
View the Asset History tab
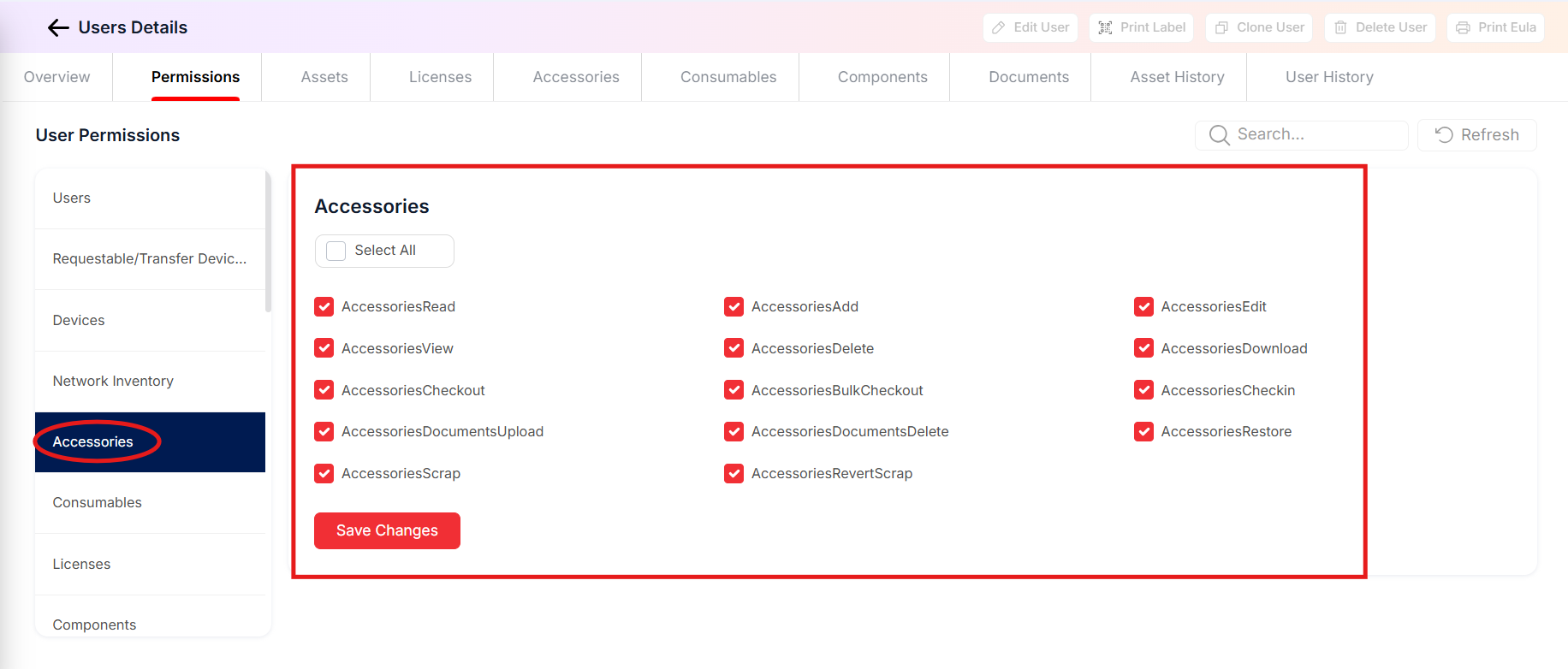pos(1177,77)
